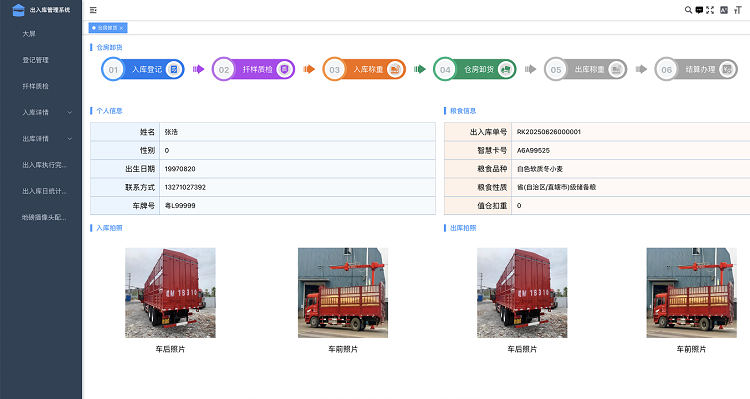The height and width of the screenshot is (399, 750).
Task: Click the phone number 13271027392
Action: [x=185, y=187]
